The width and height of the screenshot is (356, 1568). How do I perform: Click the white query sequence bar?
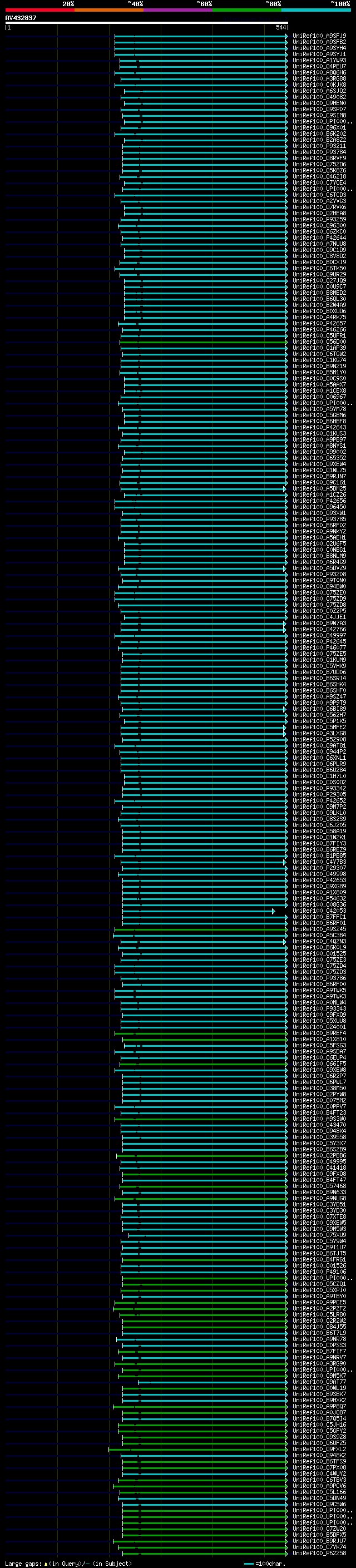pyautogui.click(x=146, y=22)
